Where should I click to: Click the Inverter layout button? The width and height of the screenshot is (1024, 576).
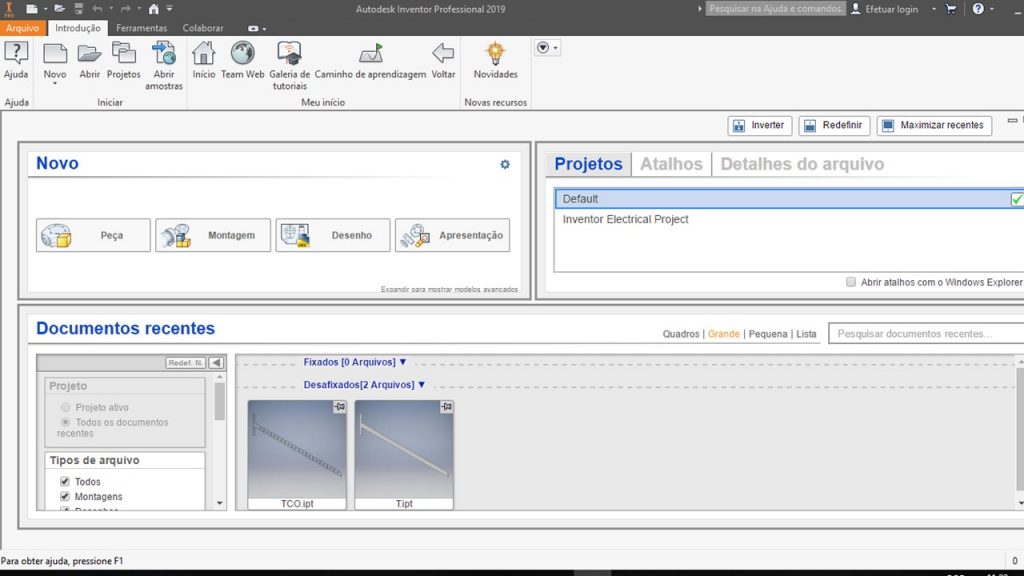pos(760,125)
